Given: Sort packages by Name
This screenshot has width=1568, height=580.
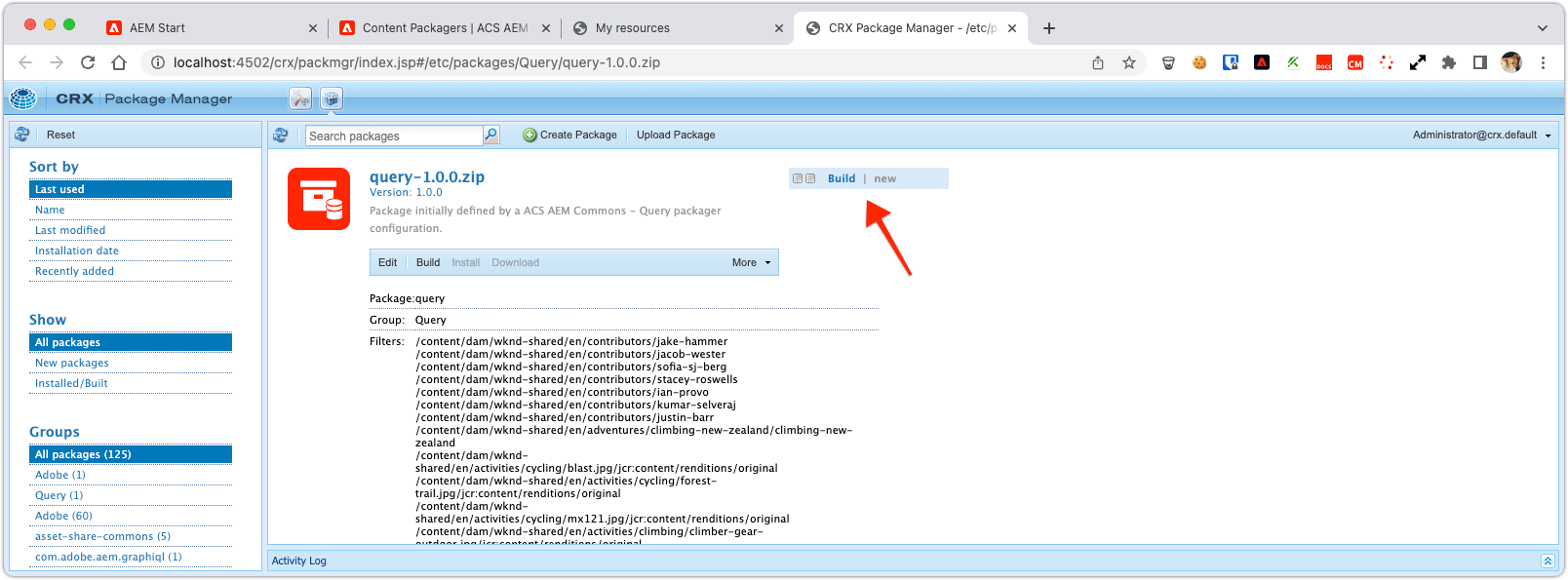Looking at the screenshot, I should tap(131, 210).
